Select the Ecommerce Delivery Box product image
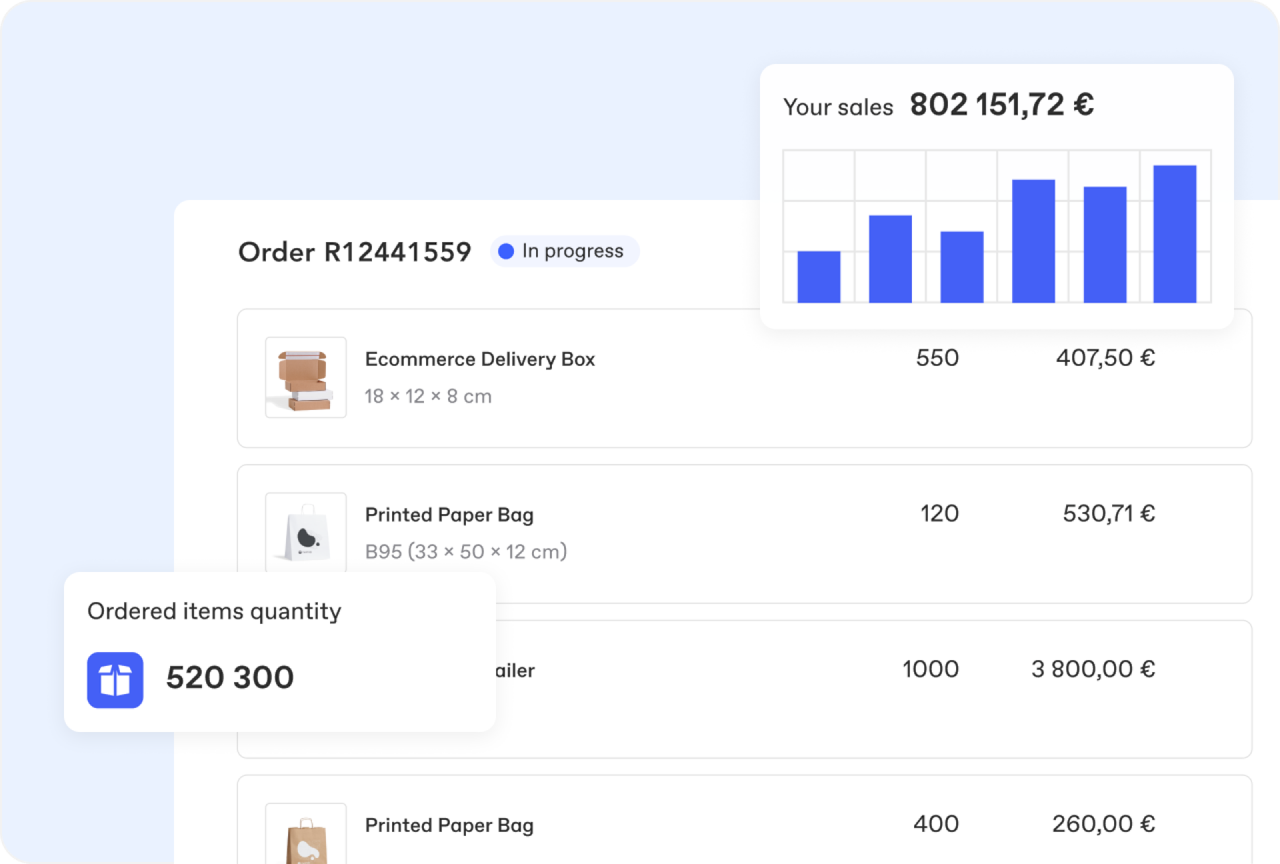1280x864 pixels. point(305,377)
